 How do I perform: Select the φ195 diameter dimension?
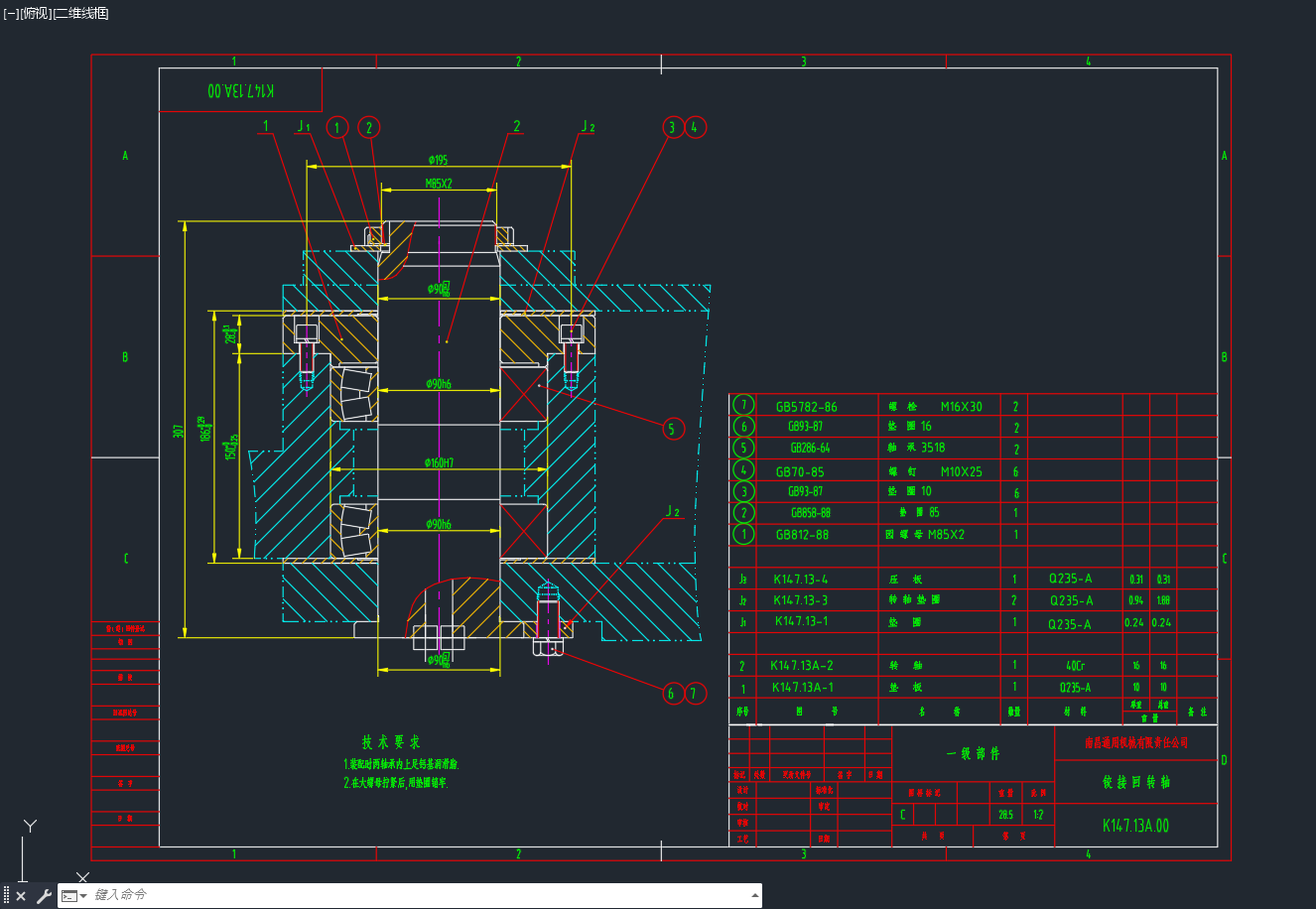tap(439, 160)
